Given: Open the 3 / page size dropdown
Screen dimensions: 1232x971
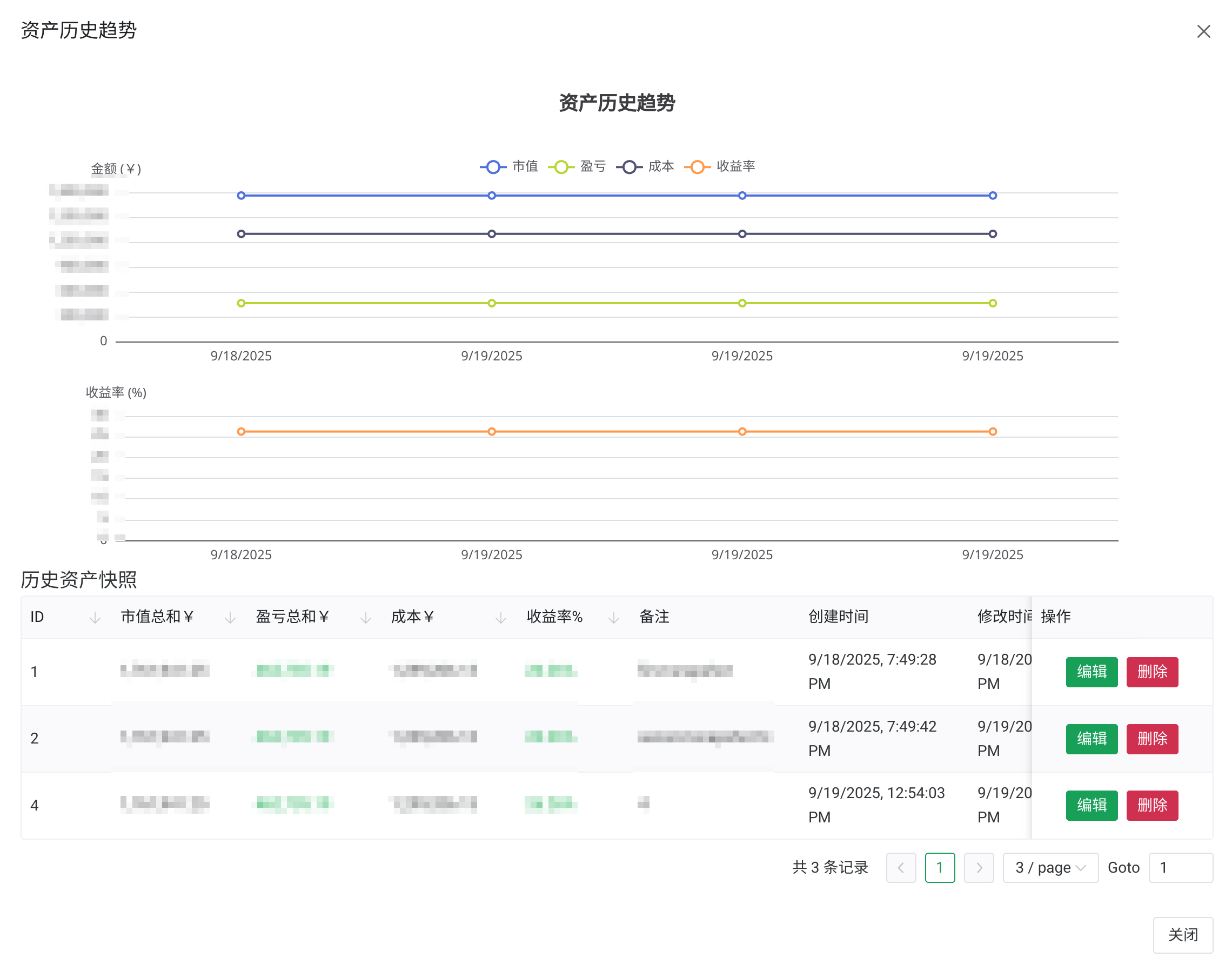Looking at the screenshot, I should click(x=1050, y=868).
